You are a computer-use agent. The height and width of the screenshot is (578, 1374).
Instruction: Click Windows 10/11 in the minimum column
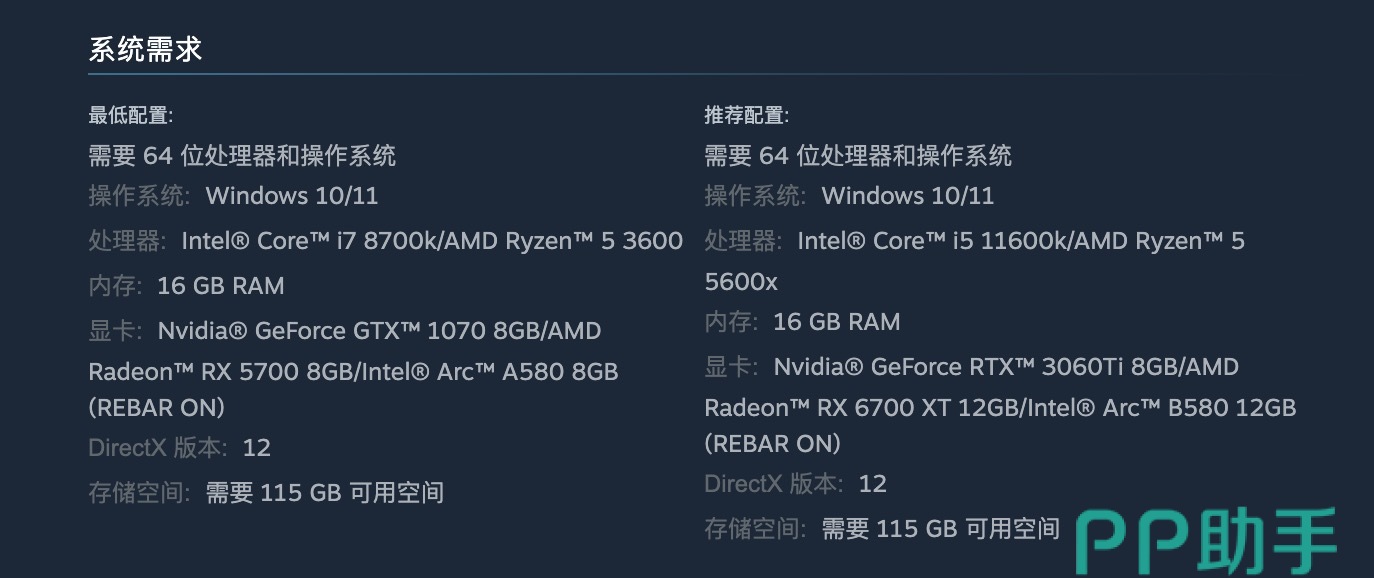(292, 196)
